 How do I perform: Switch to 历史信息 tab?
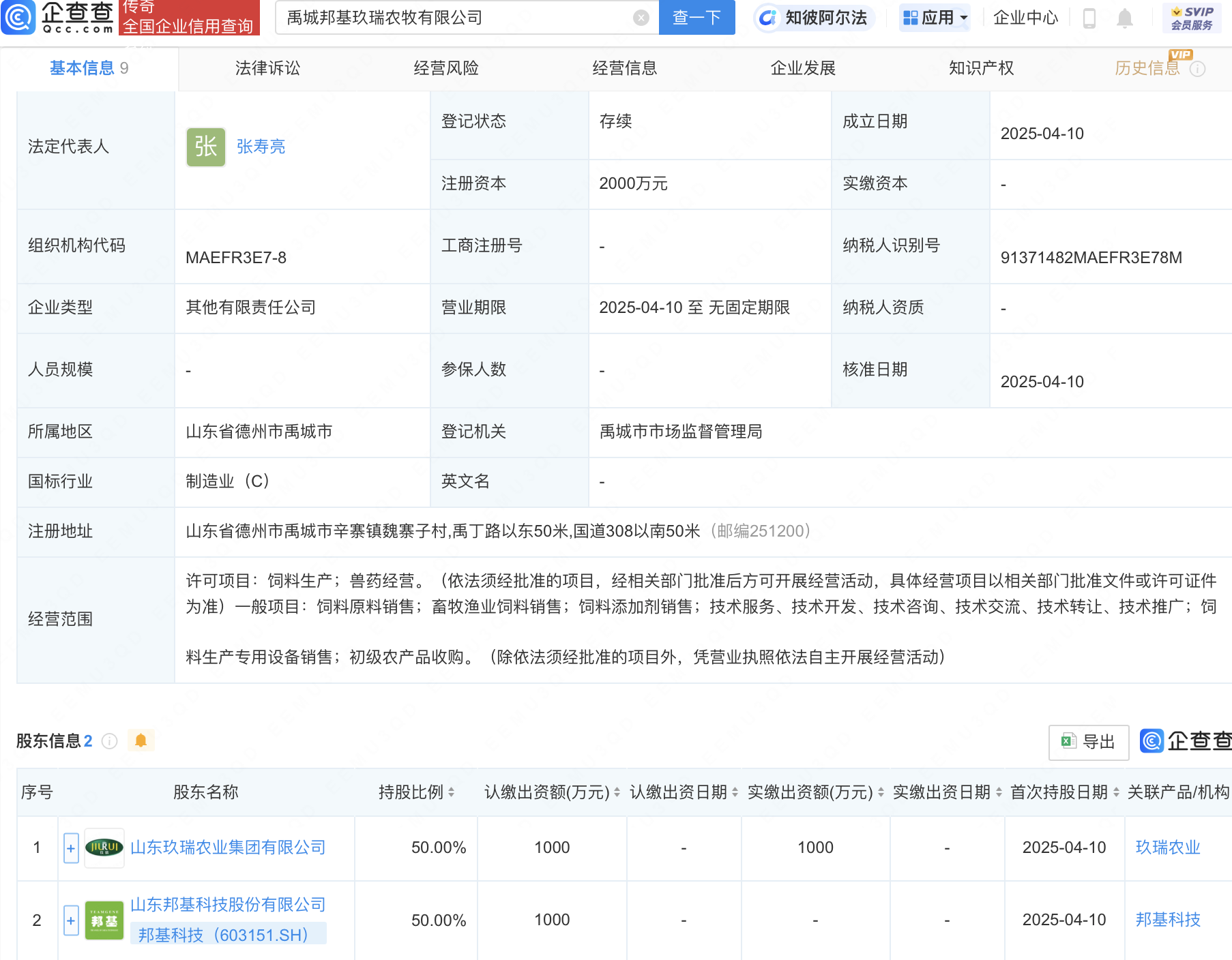point(1147,68)
